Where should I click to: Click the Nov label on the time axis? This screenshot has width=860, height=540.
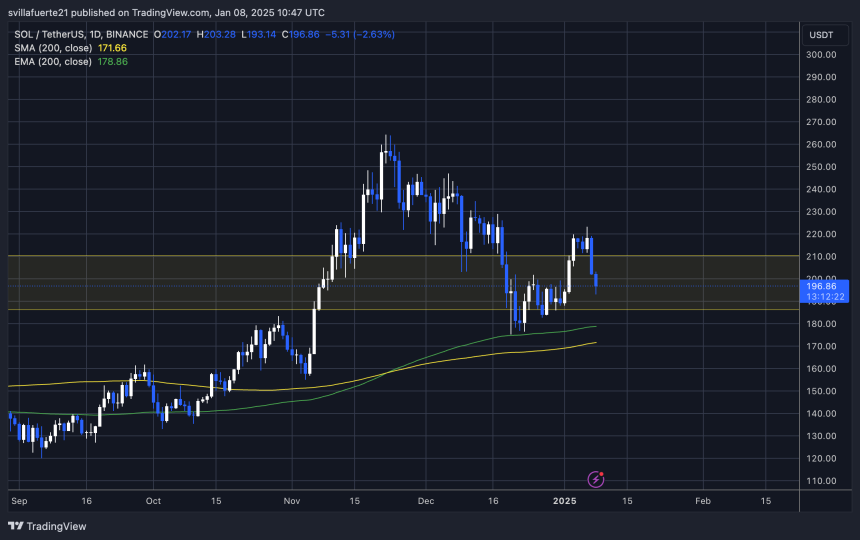291,499
